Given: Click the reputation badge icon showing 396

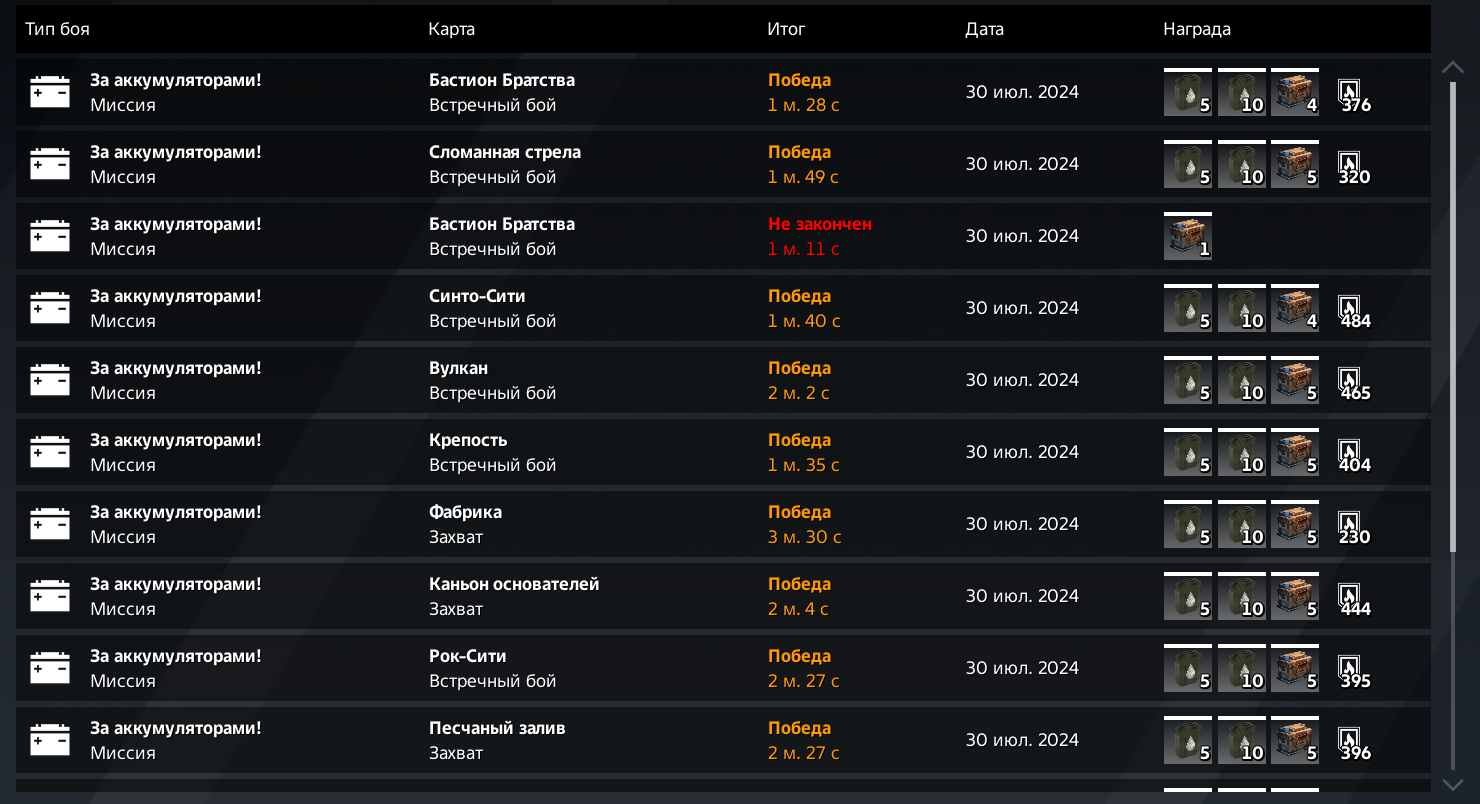Looking at the screenshot, I should (1349, 738).
